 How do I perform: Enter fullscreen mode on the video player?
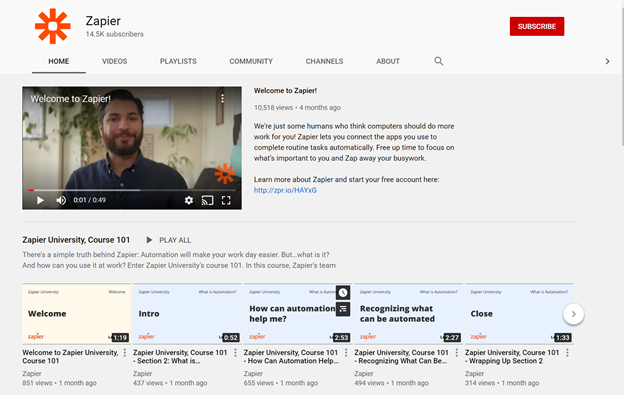pyautogui.click(x=226, y=200)
